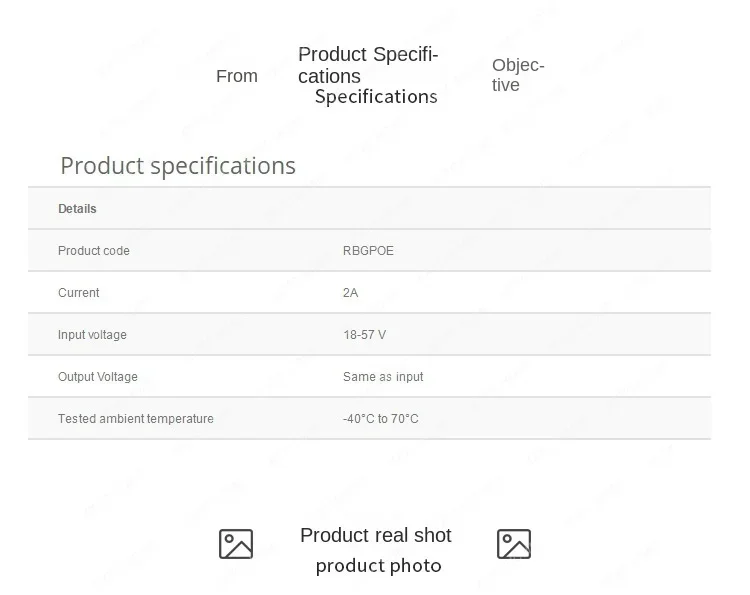This screenshot has height=595, width=750.
Task: Click the Product specifications heading
Action: click(x=178, y=165)
